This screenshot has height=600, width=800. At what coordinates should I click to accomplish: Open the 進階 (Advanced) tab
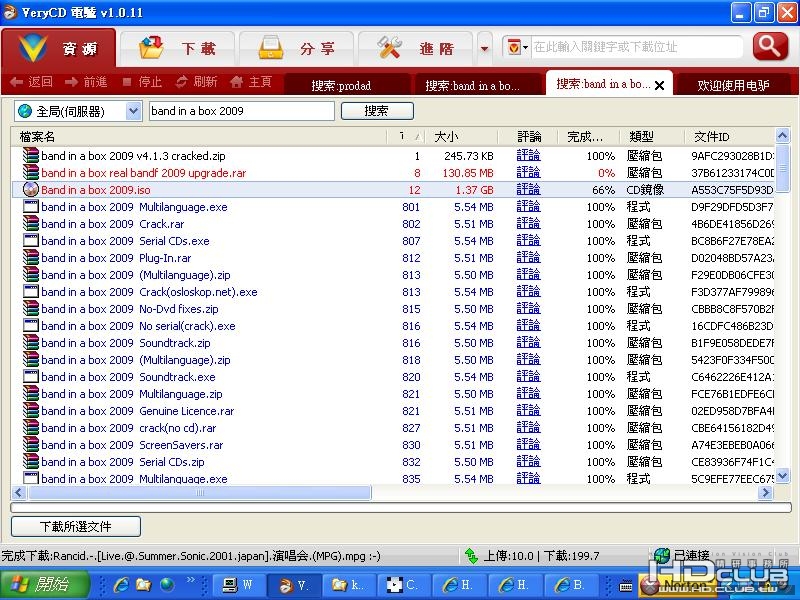416,48
